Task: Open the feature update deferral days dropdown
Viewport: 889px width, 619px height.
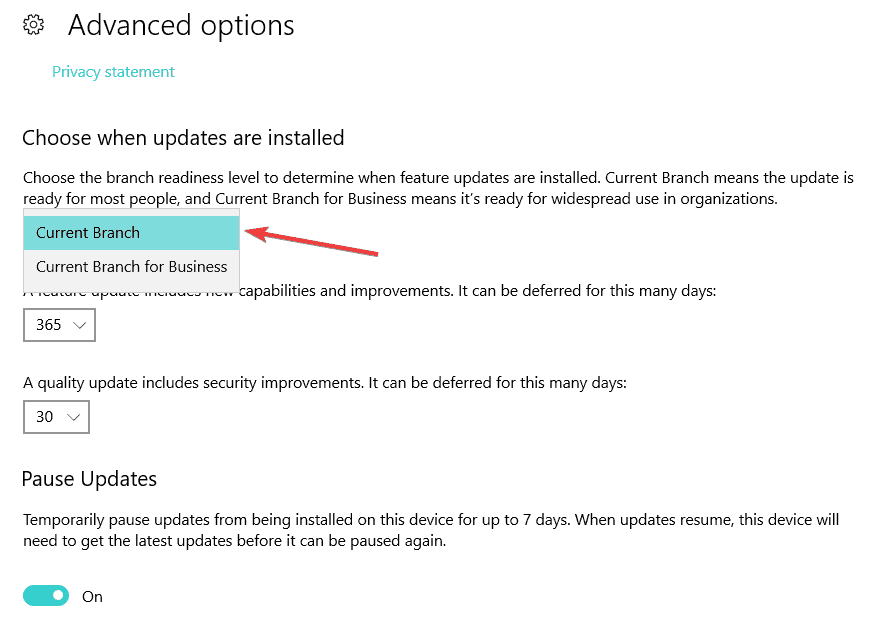Action: click(x=59, y=325)
